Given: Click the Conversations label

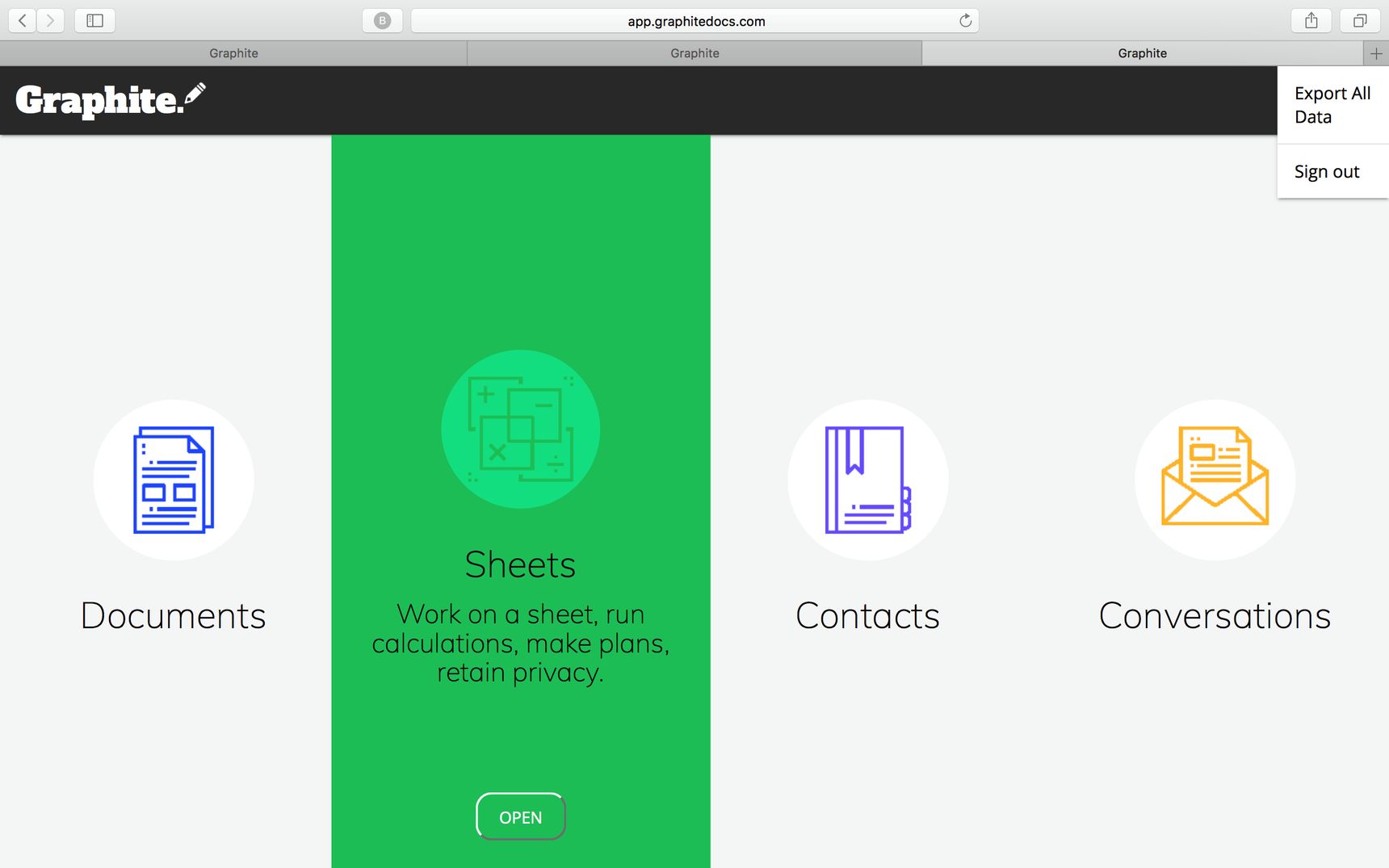Looking at the screenshot, I should [x=1215, y=616].
